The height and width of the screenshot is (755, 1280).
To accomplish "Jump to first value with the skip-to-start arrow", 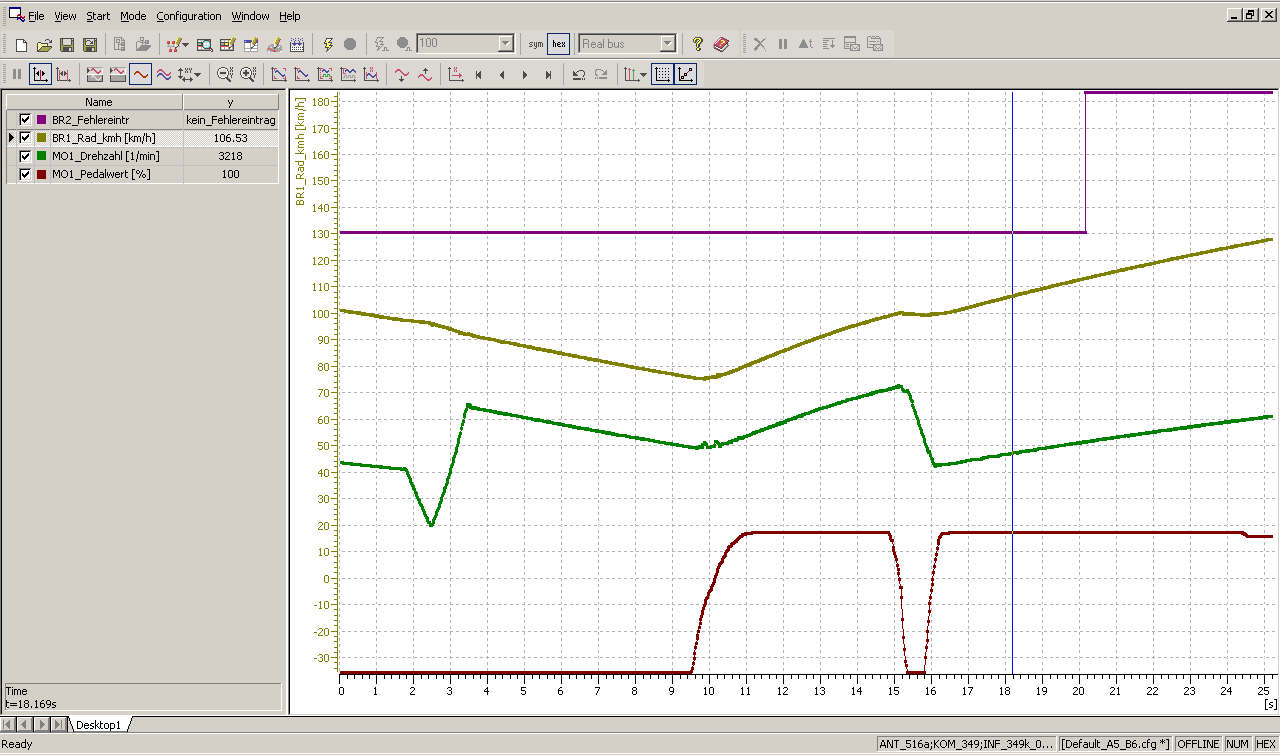I will pyautogui.click(x=479, y=74).
